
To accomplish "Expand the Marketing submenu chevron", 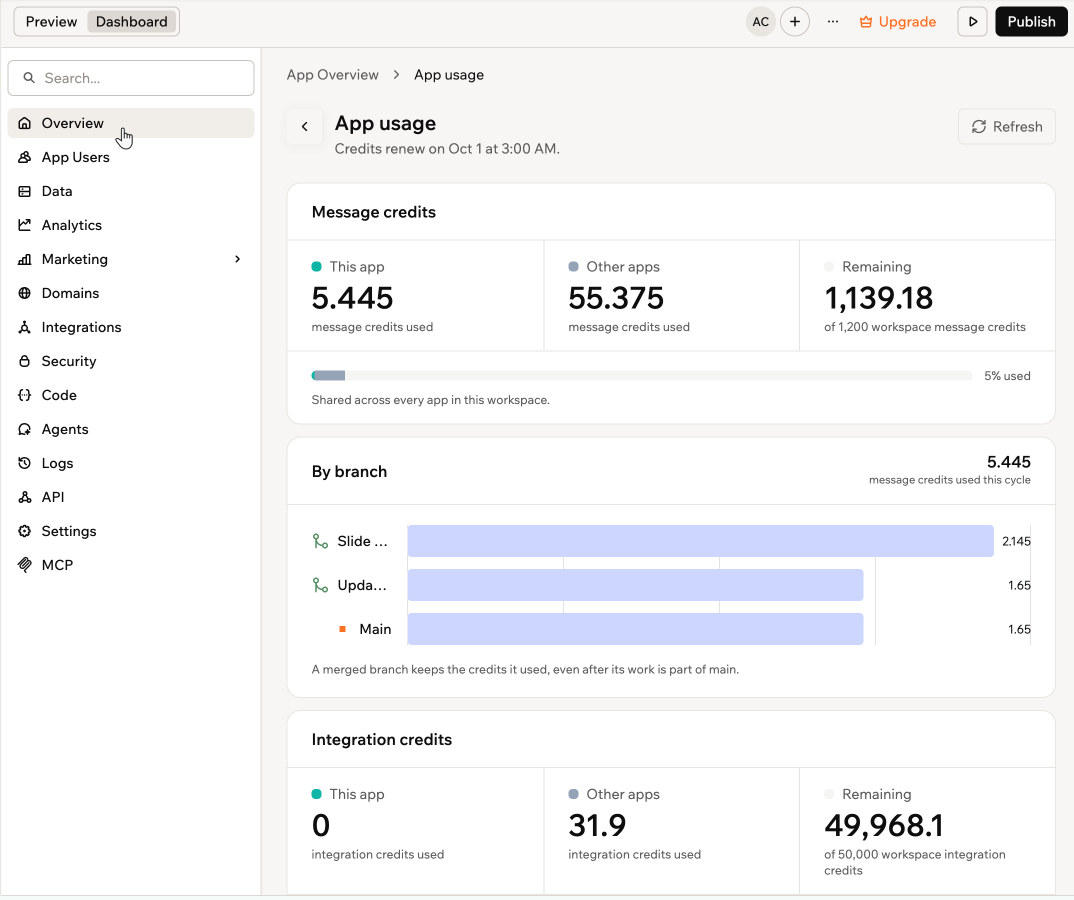I will tap(238, 259).
